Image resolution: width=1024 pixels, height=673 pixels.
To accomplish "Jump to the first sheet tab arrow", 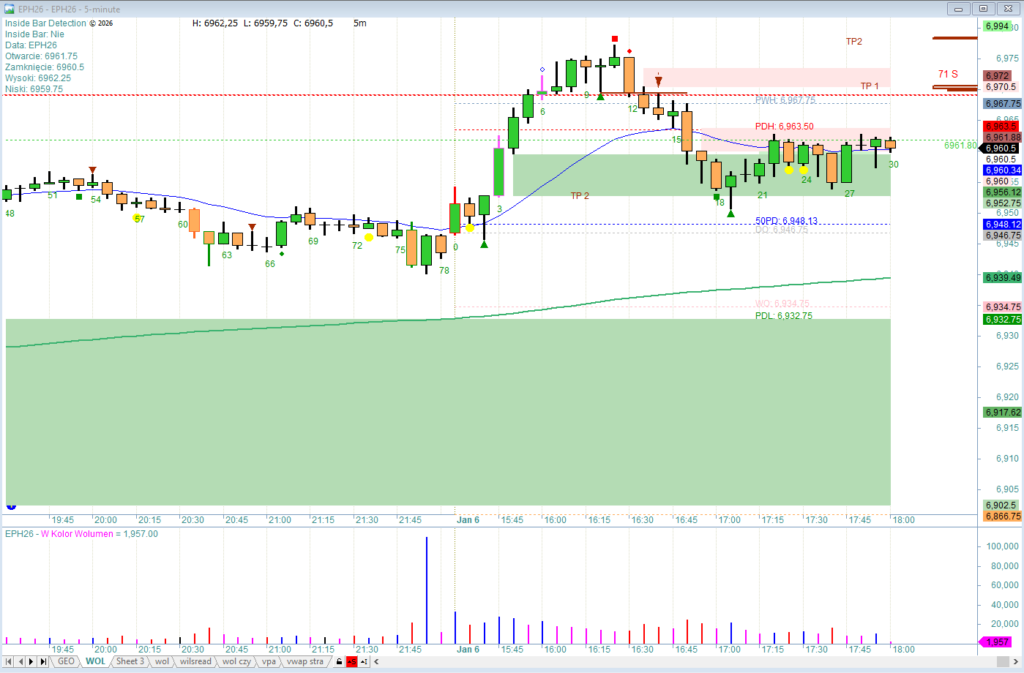I will coord(8,662).
